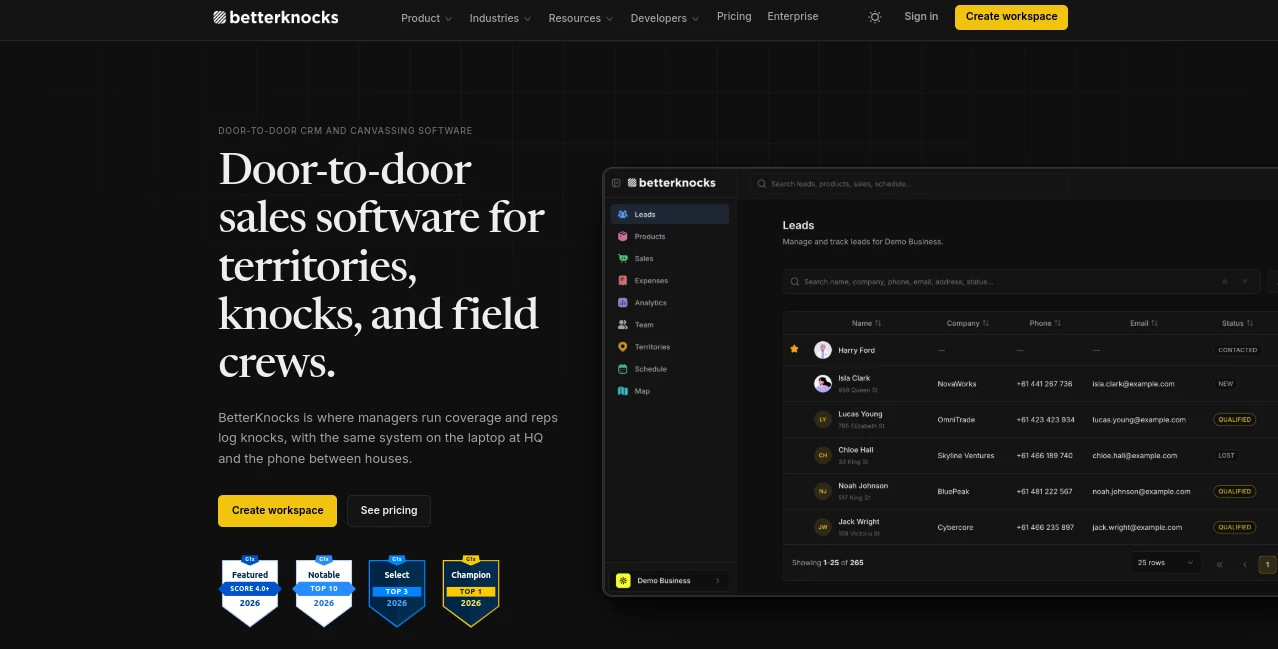Click the Featured Score 4.0+ badge
The width and height of the screenshot is (1278, 649).
250,591
